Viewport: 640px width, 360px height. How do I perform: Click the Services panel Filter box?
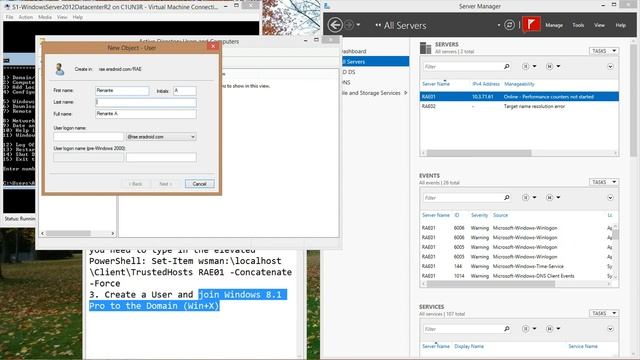tap(462, 329)
